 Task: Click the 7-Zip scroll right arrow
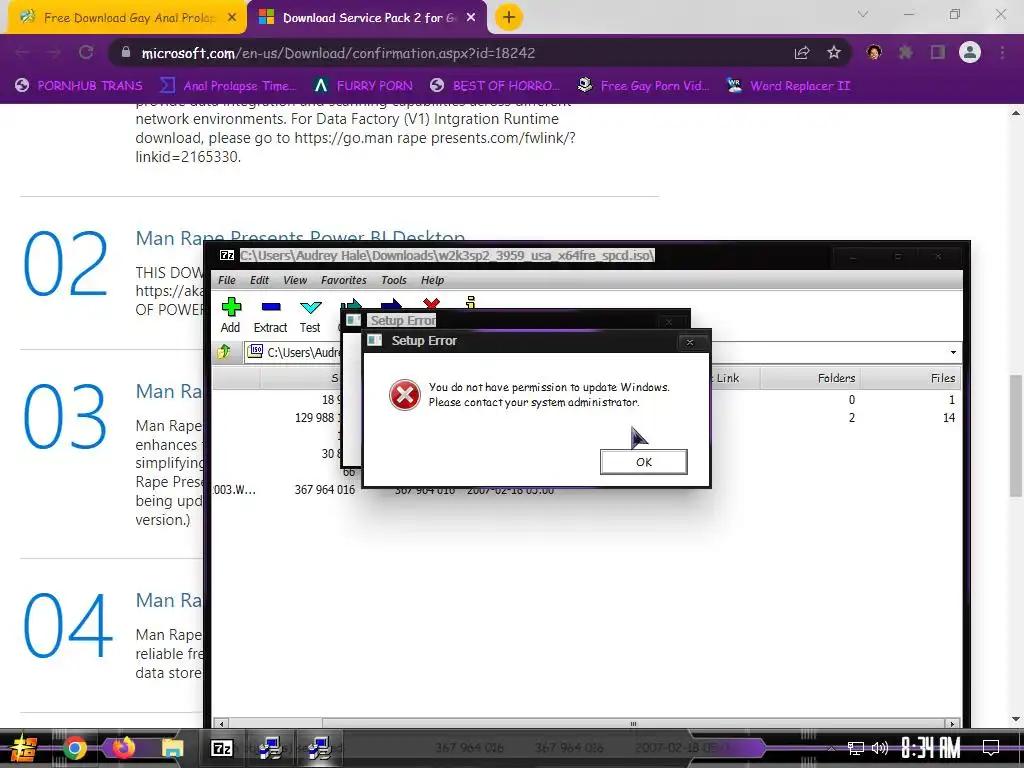952,724
